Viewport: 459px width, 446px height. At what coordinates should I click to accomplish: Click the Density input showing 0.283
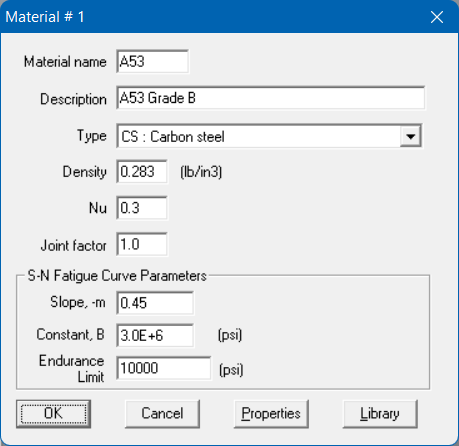[142, 172]
